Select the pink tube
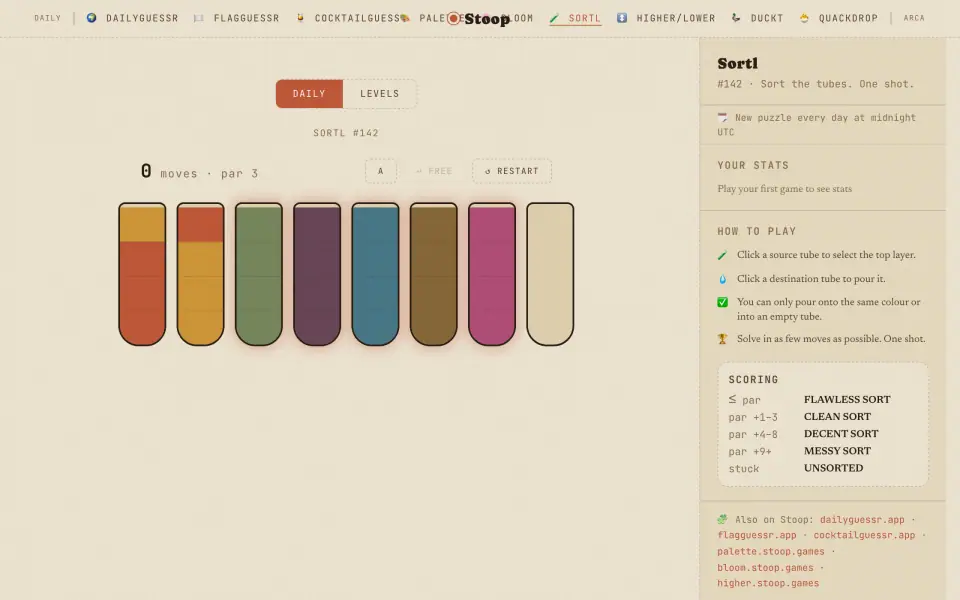 492,274
